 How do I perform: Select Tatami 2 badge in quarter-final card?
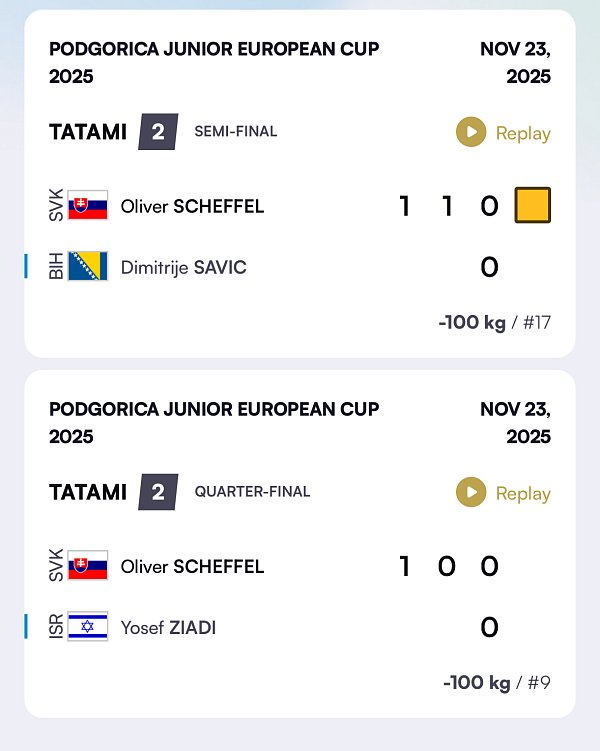coord(158,492)
